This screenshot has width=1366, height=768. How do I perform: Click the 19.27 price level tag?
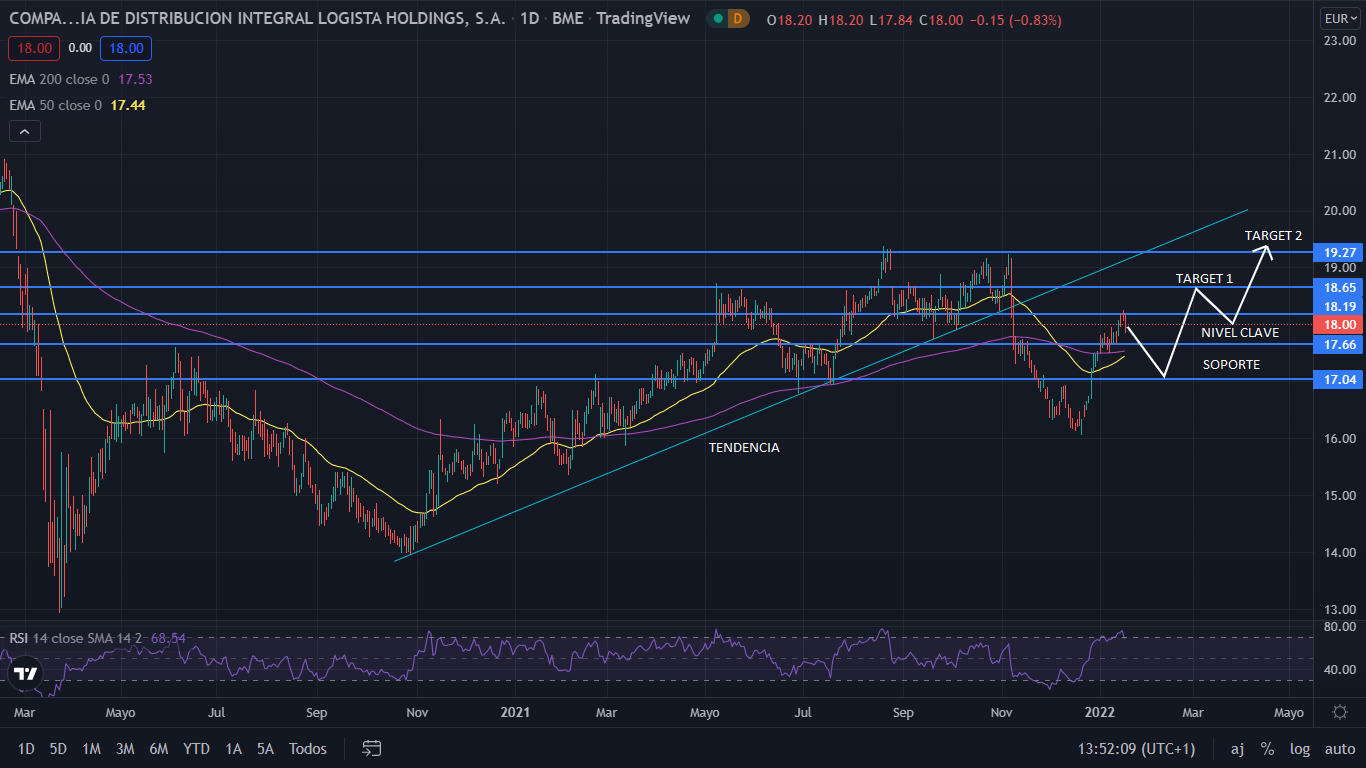1338,252
